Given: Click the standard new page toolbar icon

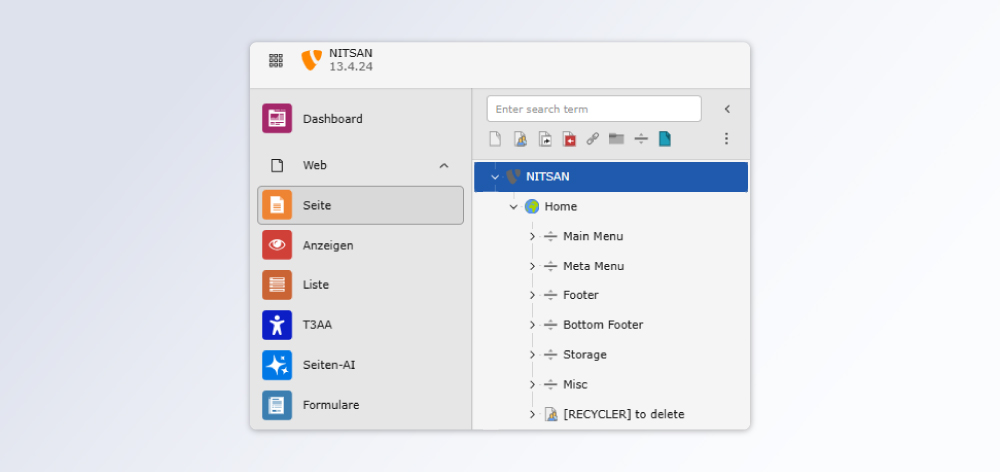Looking at the screenshot, I should [495, 139].
